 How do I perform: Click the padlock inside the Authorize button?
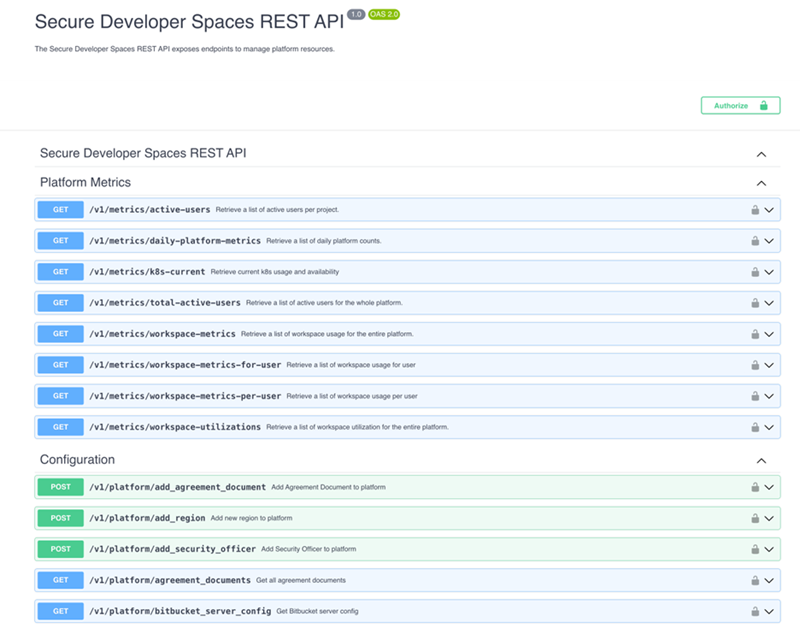coord(762,105)
